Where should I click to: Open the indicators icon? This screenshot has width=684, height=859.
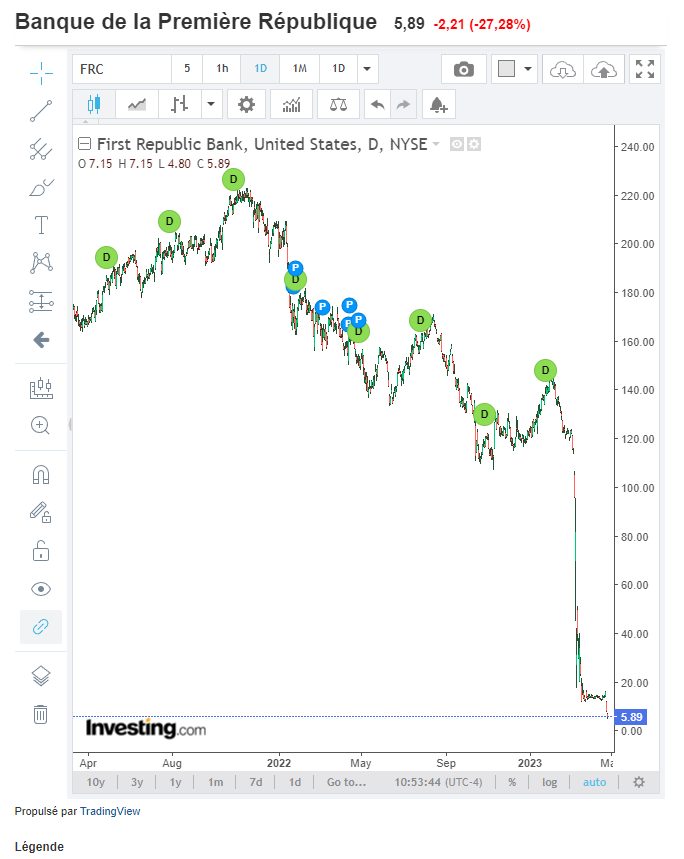coord(291,104)
